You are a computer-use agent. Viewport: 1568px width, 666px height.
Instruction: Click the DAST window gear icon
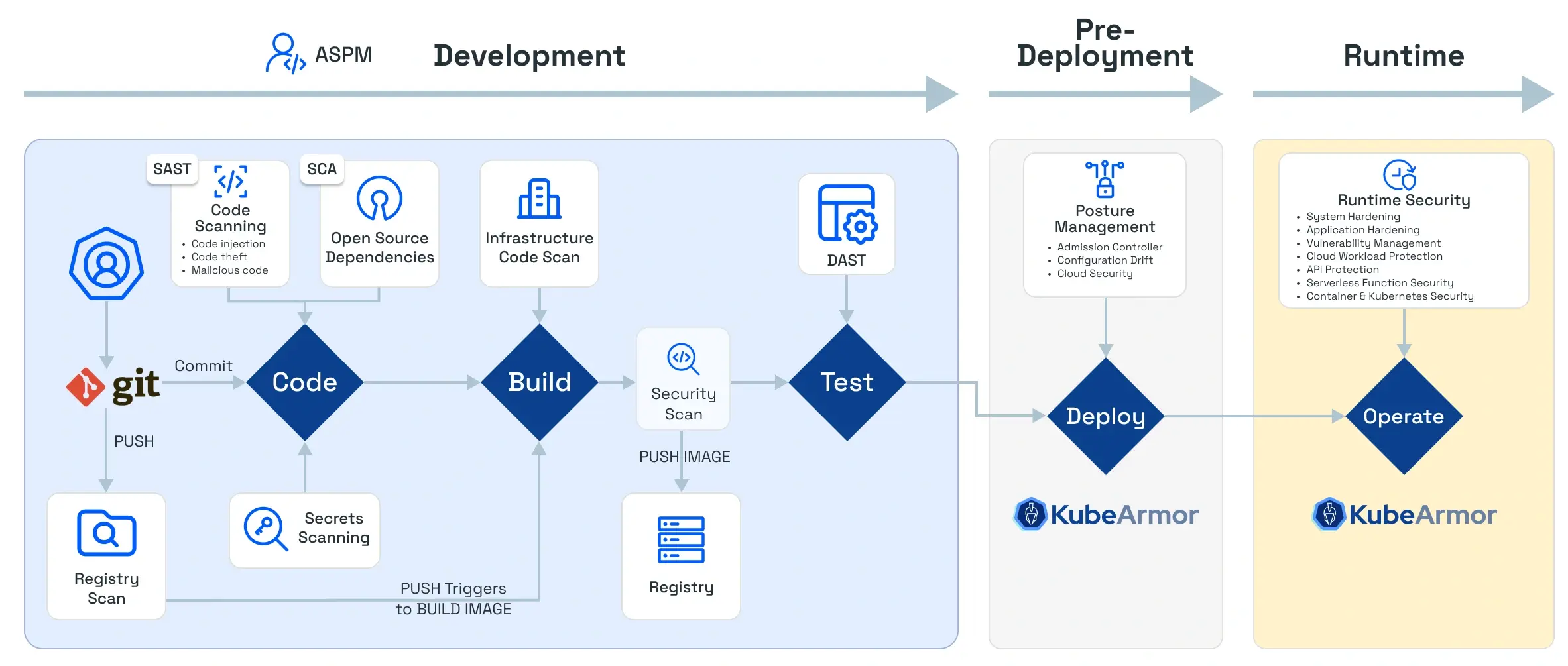(x=847, y=213)
